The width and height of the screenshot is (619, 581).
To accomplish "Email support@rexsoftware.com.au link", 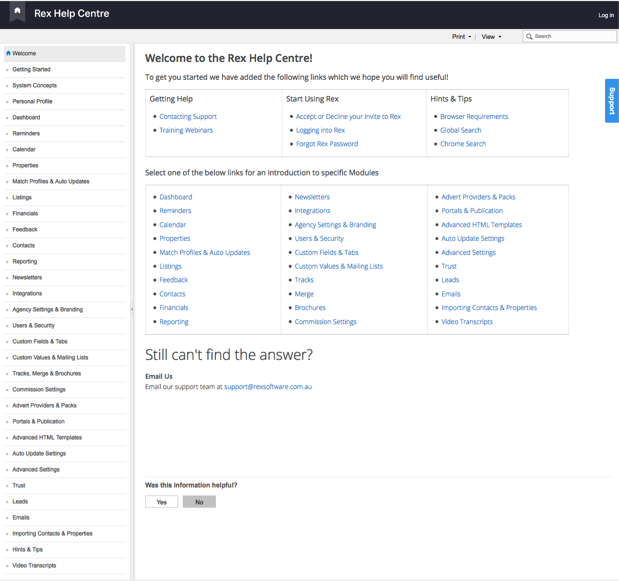I will (x=268, y=387).
